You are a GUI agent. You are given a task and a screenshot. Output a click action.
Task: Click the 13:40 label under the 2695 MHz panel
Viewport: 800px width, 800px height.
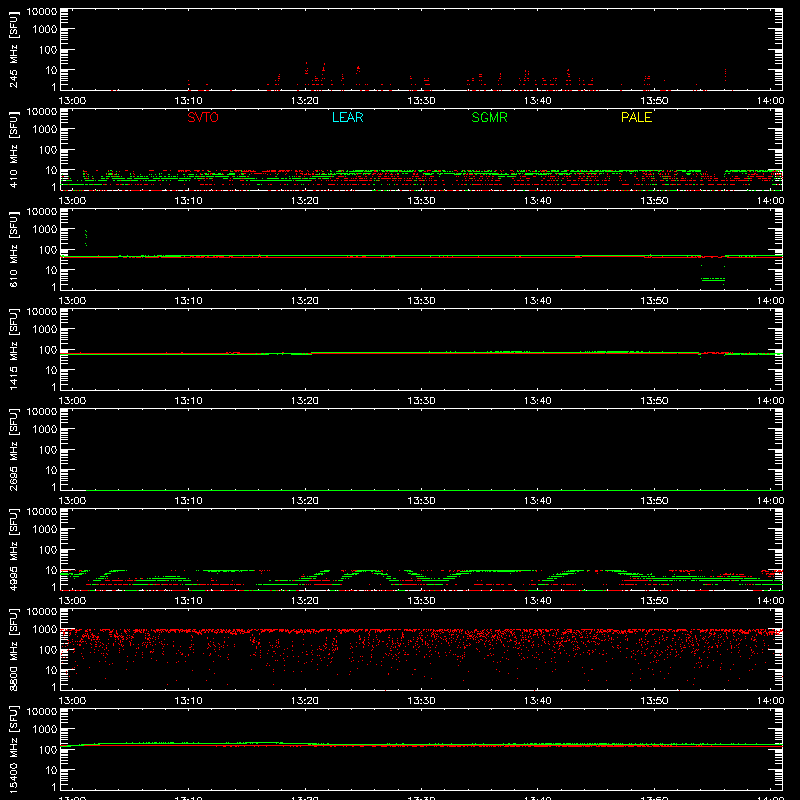point(537,501)
